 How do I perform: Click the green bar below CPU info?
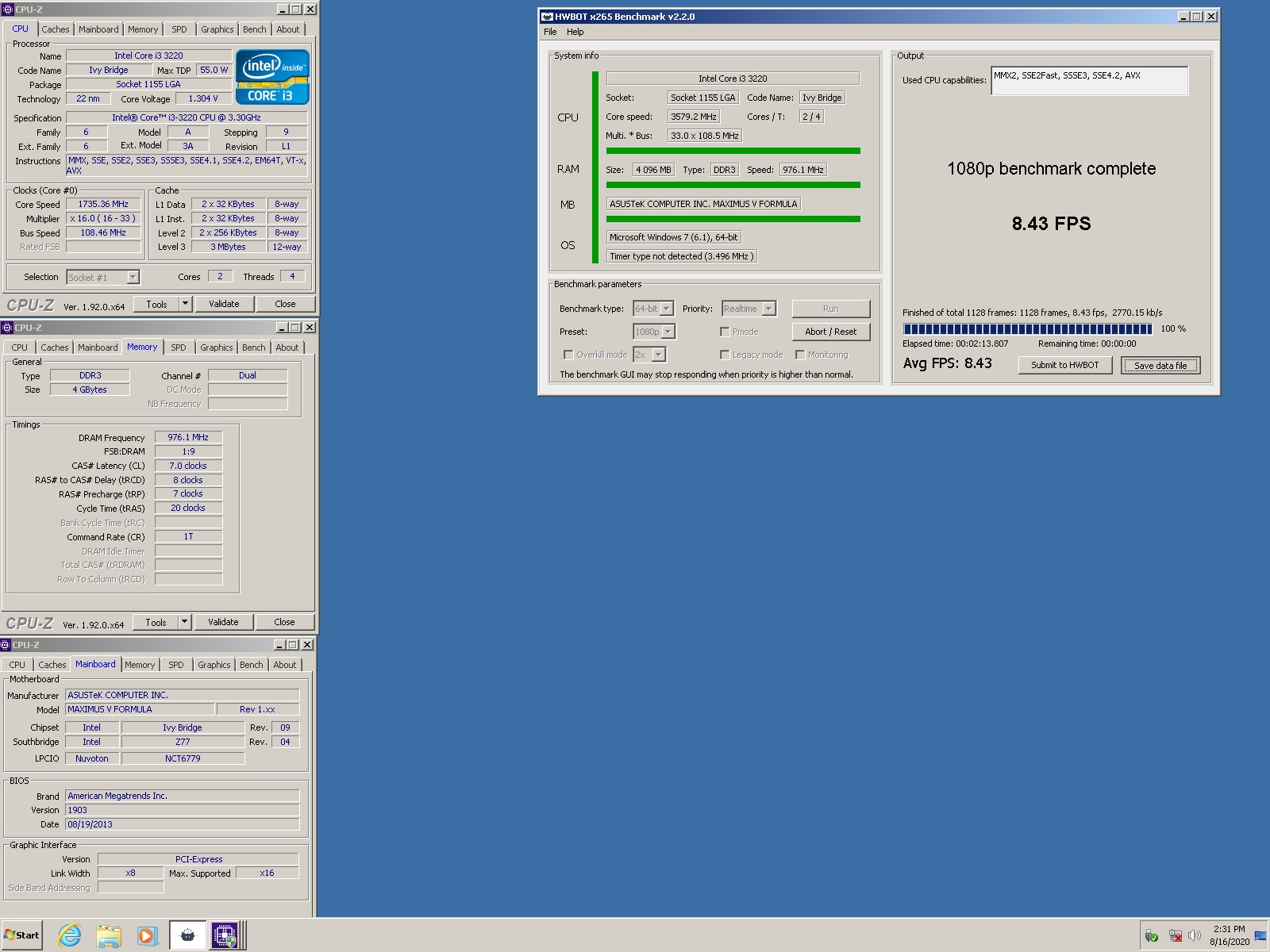click(x=733, y=151)
